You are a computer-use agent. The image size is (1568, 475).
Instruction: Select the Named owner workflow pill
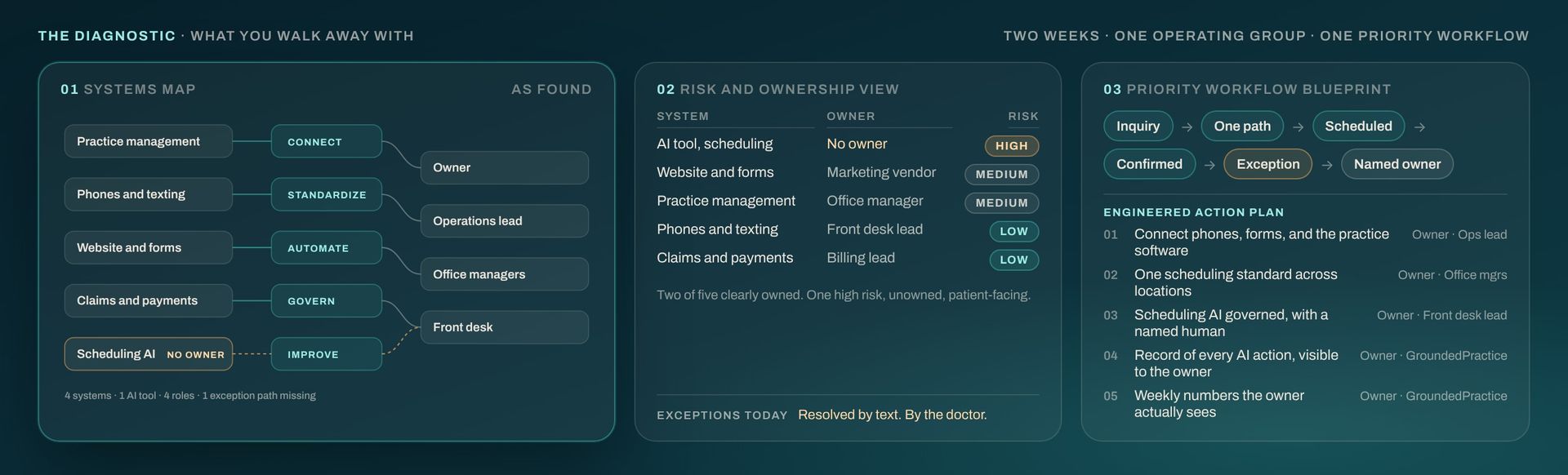pyautogui.click(x=1397, y=164)
